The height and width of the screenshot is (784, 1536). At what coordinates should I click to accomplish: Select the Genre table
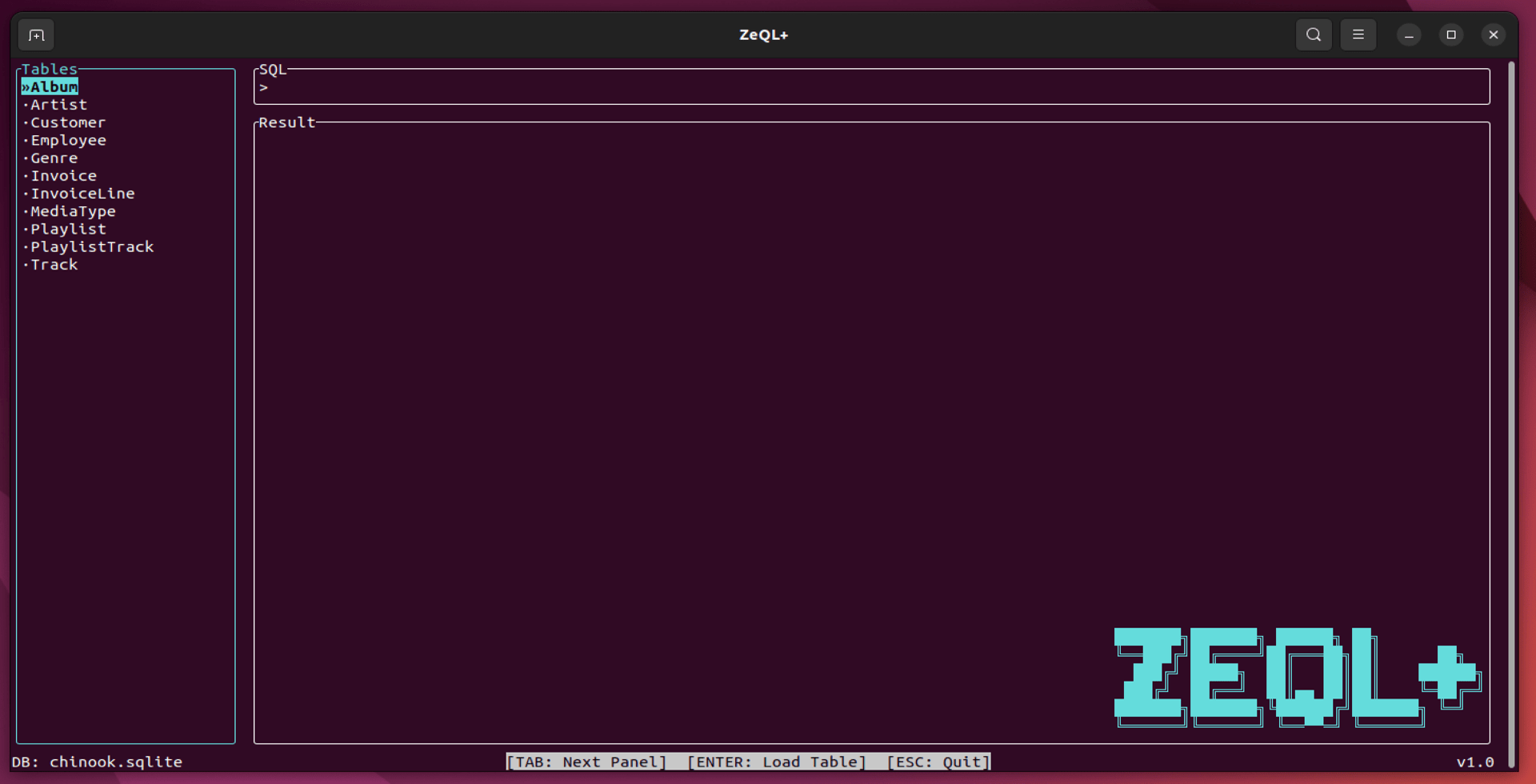pos(50,158)
